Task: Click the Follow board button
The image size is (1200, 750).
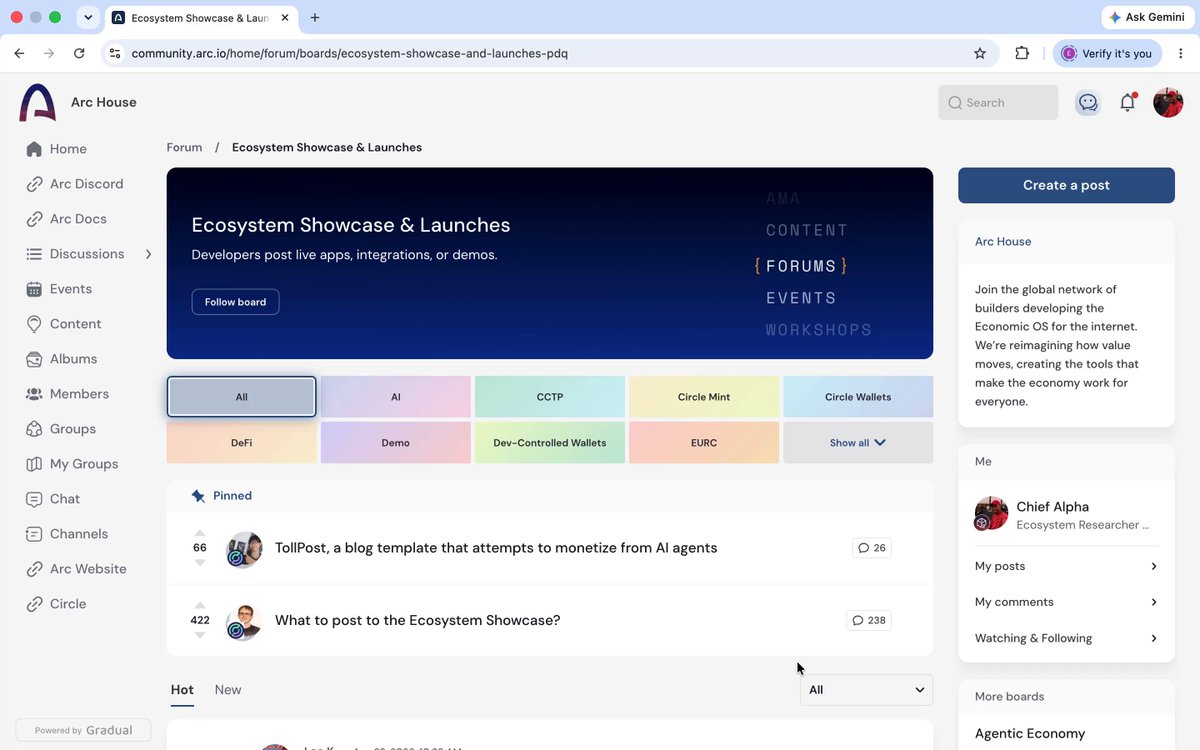Action: tap(235, 302)
